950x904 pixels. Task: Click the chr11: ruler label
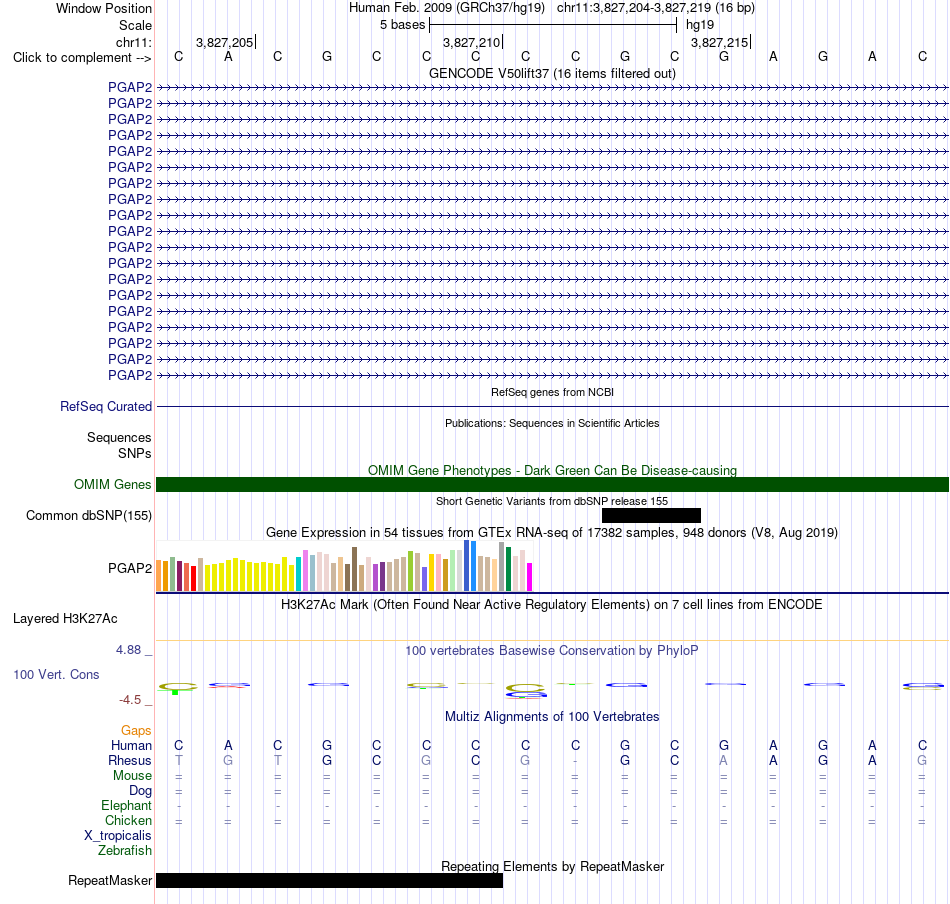[133, 42]
